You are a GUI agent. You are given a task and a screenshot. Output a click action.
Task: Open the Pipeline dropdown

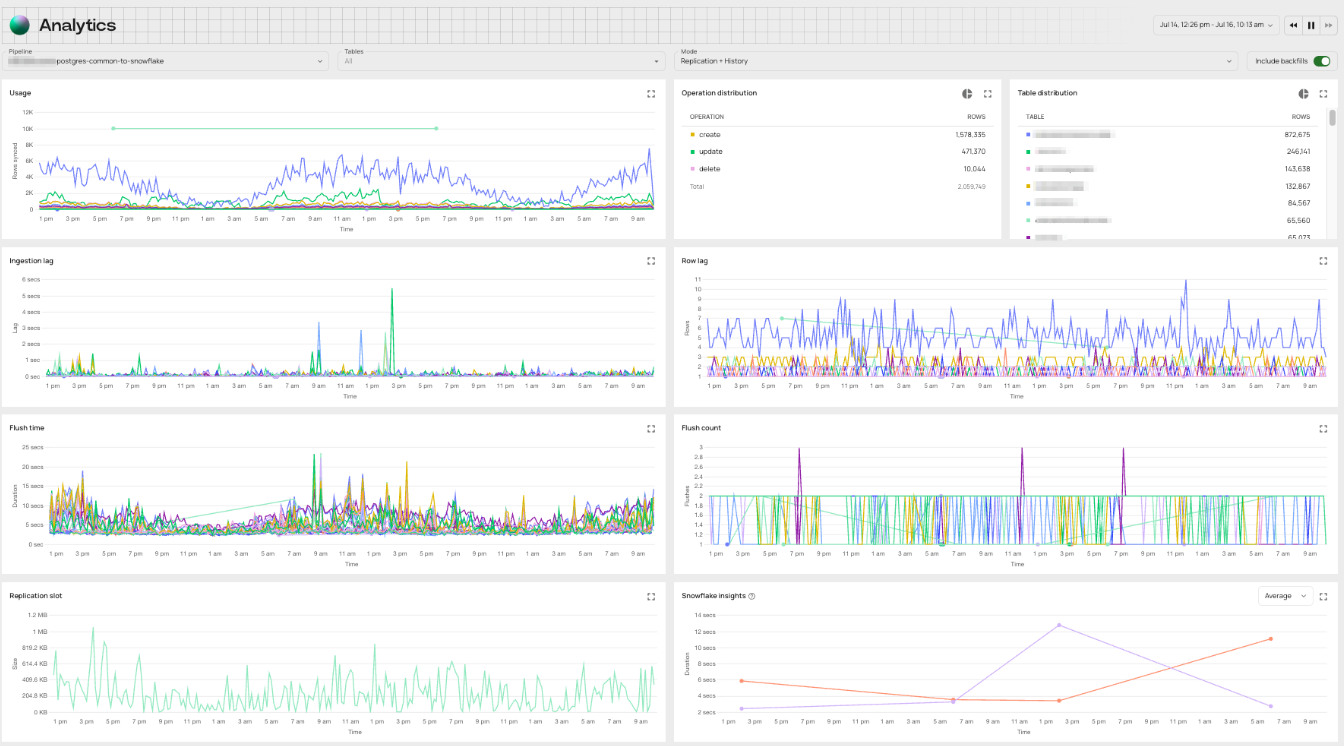(165, 60)
